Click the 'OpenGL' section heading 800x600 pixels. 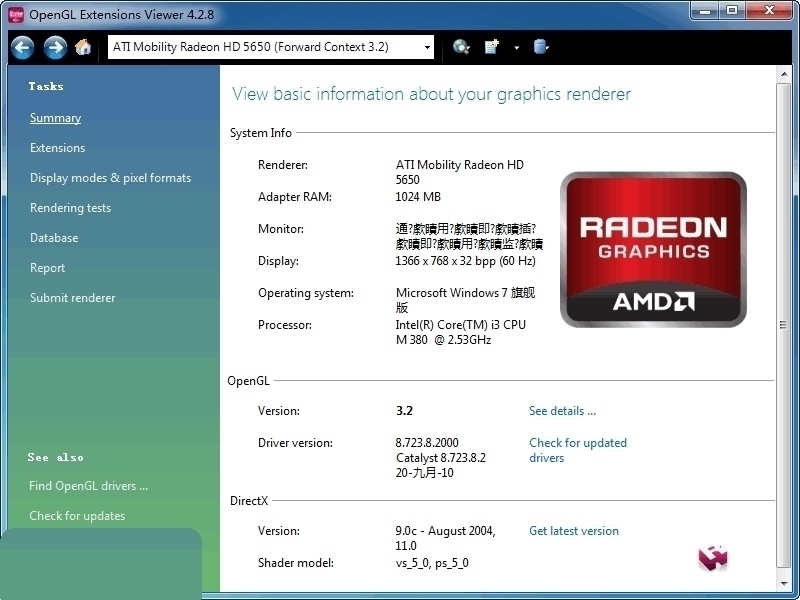point(248,381)
